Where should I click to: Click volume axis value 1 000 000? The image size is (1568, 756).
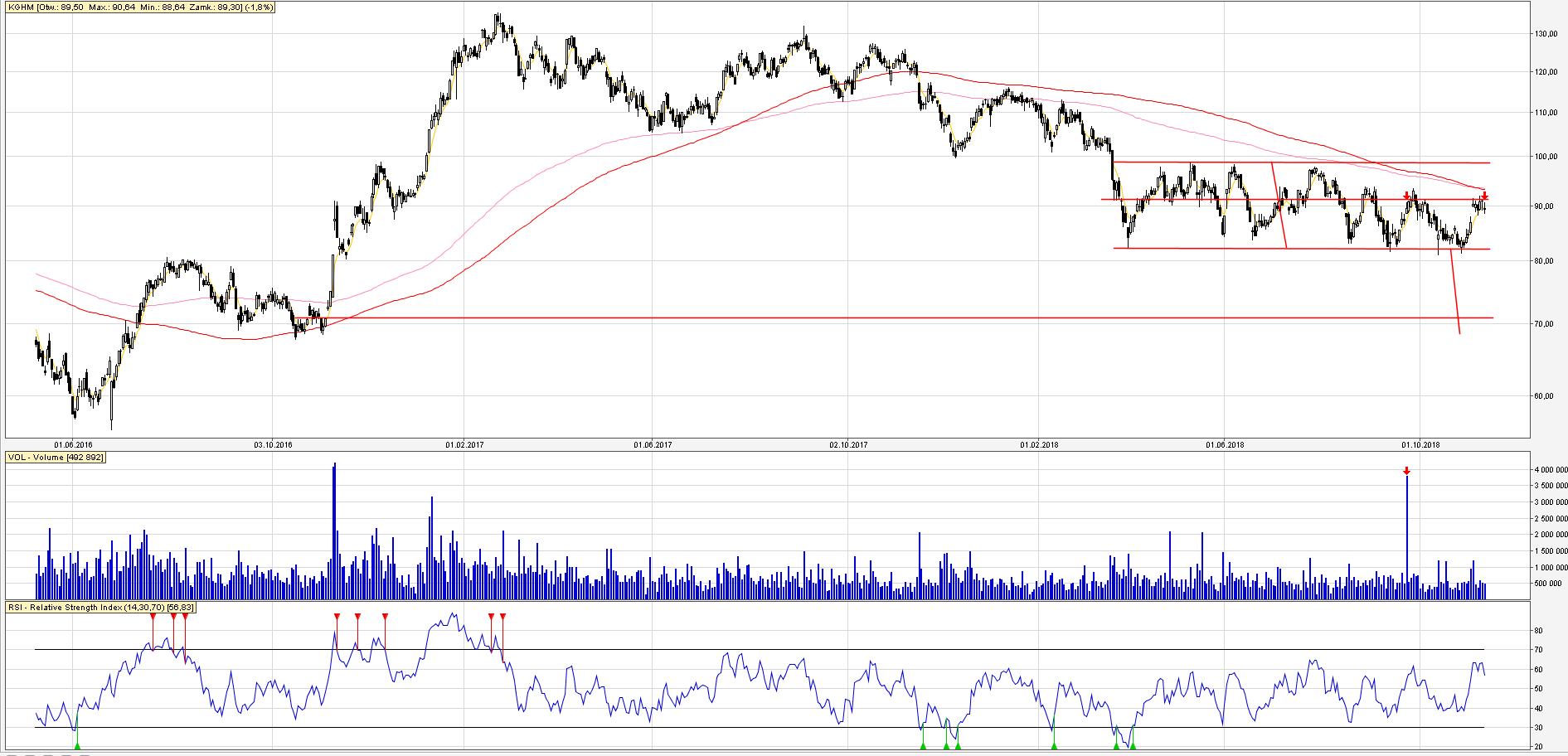click(1551, 568)
